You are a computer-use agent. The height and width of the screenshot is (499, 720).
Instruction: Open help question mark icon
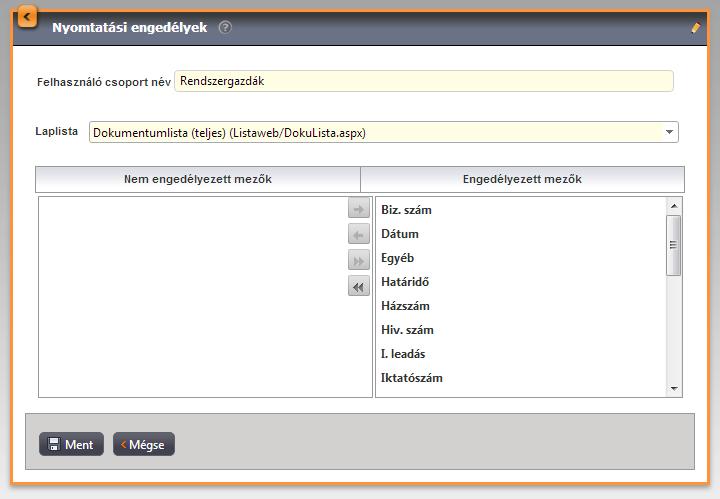[x=225, y=28]
